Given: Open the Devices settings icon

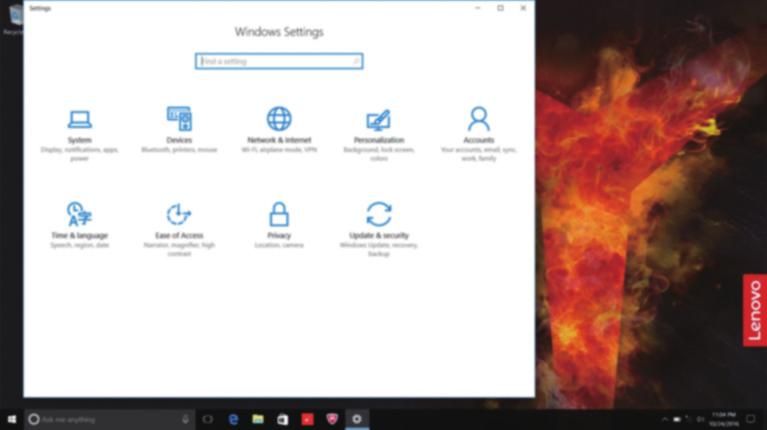Looking at the screenshot, I should pos(179,118).
